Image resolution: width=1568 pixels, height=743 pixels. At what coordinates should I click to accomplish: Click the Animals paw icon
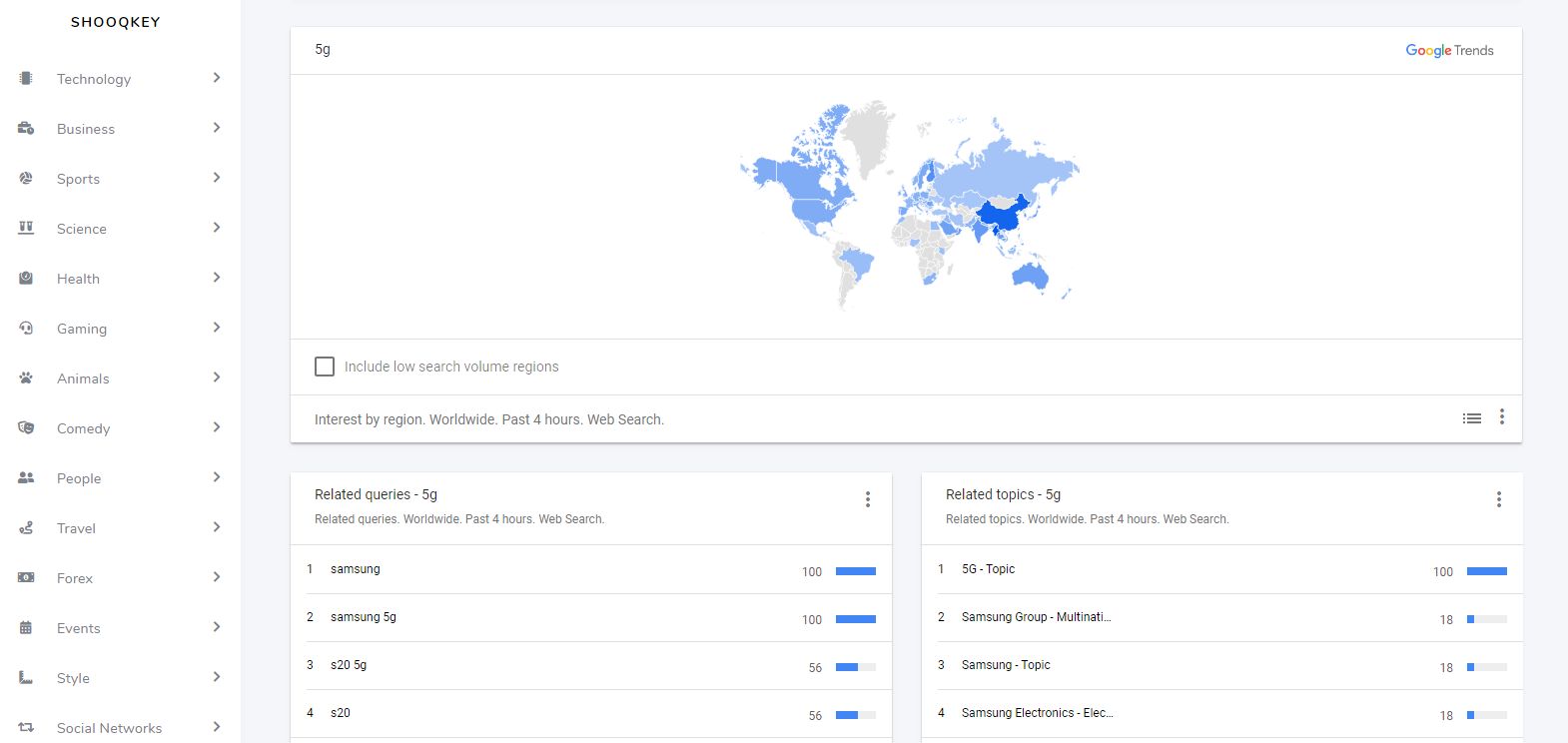pyautogui.click(x=26, y=377)
